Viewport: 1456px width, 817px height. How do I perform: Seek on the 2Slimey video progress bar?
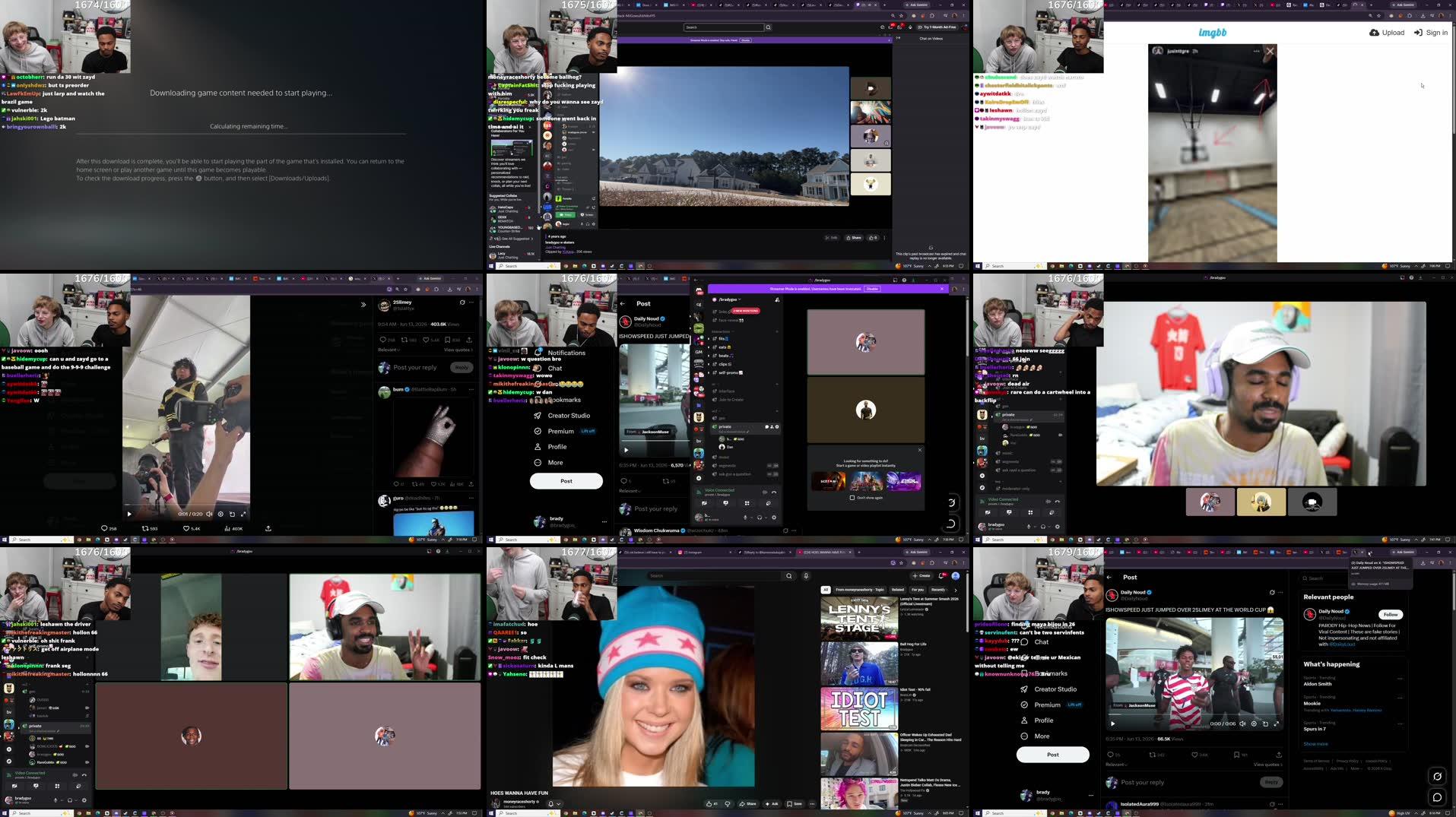click(x=186, y=506)
